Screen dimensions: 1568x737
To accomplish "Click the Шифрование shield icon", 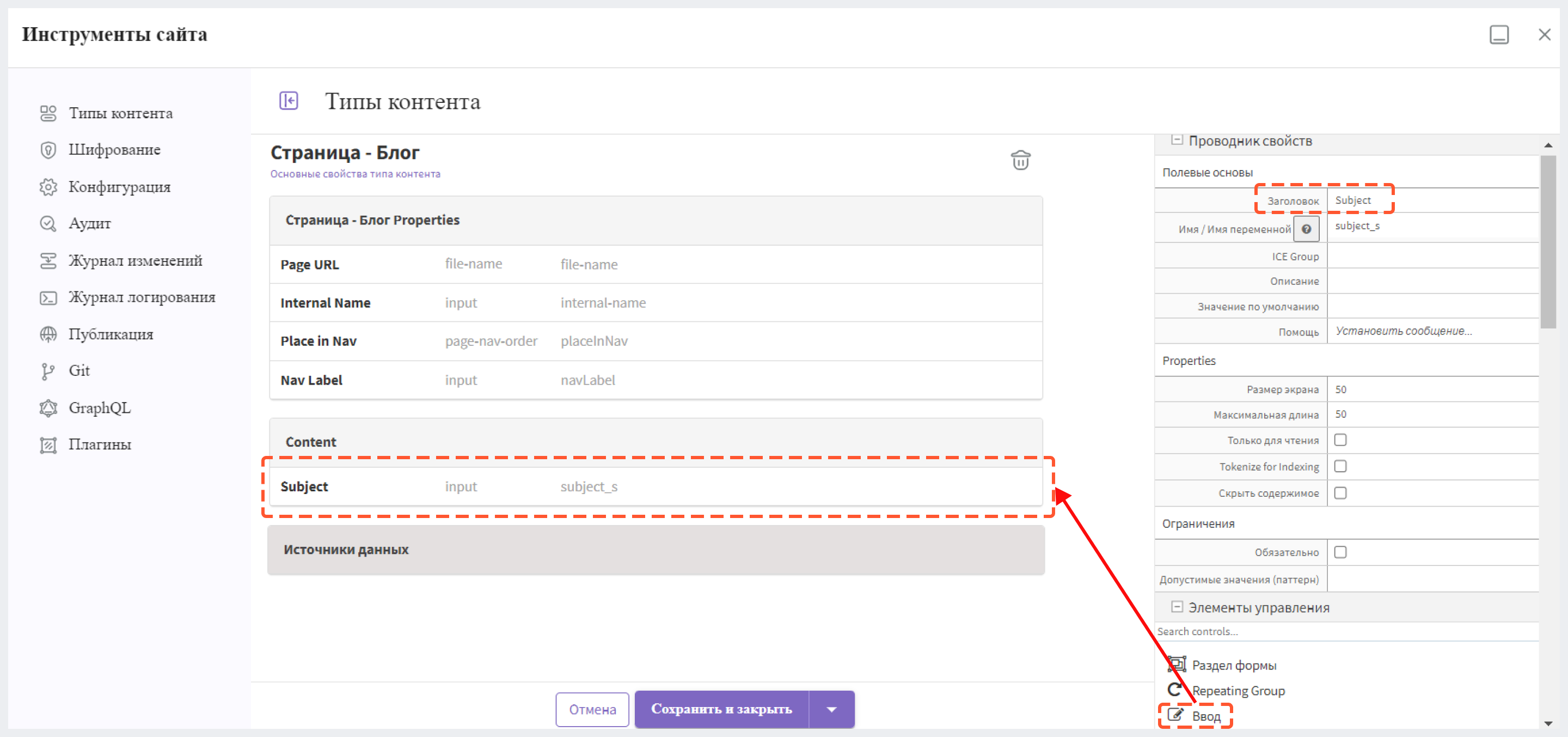I will tap(48, 150).
